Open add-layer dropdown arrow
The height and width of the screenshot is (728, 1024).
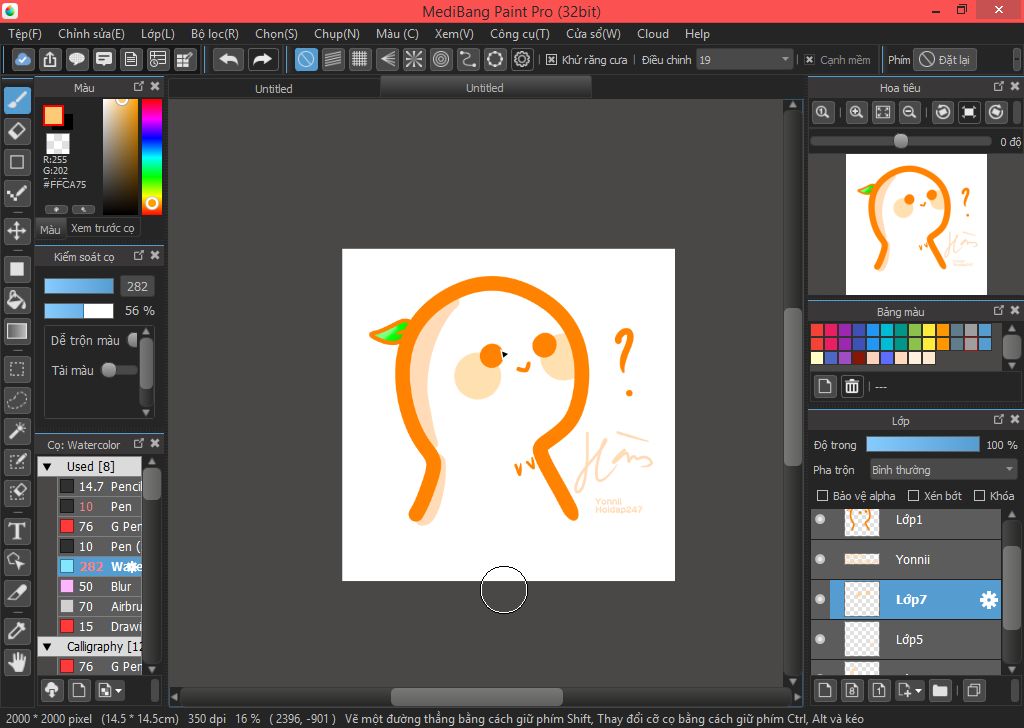click(918, 690)
